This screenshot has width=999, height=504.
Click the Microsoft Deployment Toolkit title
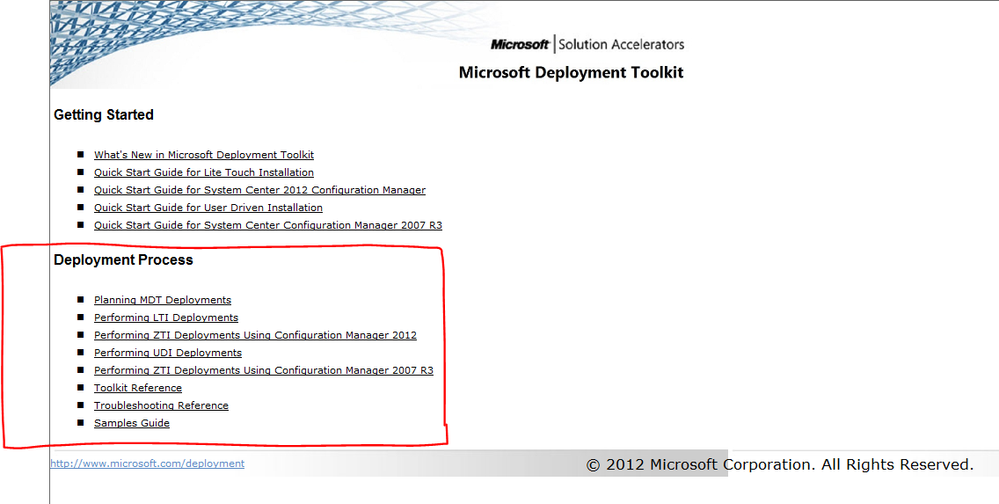(x=571, y=73)
